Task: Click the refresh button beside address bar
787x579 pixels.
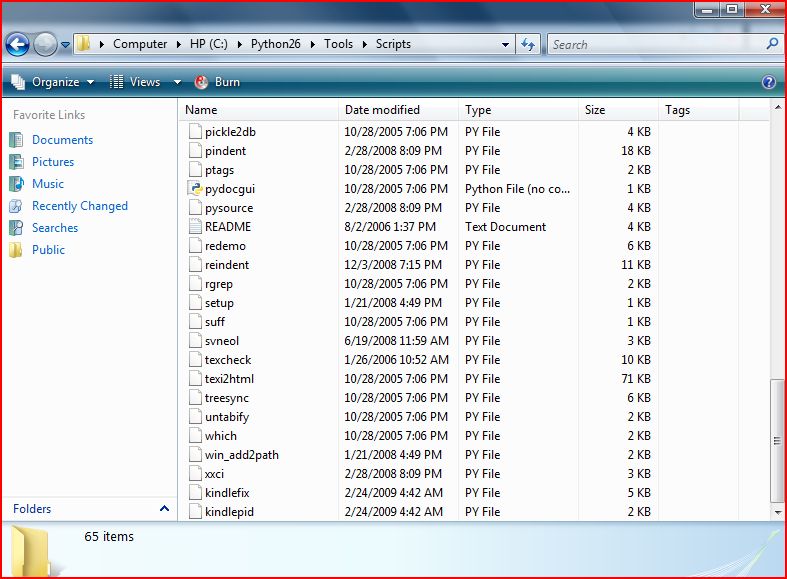Action: pyautogui.click(x=529, y=44)
